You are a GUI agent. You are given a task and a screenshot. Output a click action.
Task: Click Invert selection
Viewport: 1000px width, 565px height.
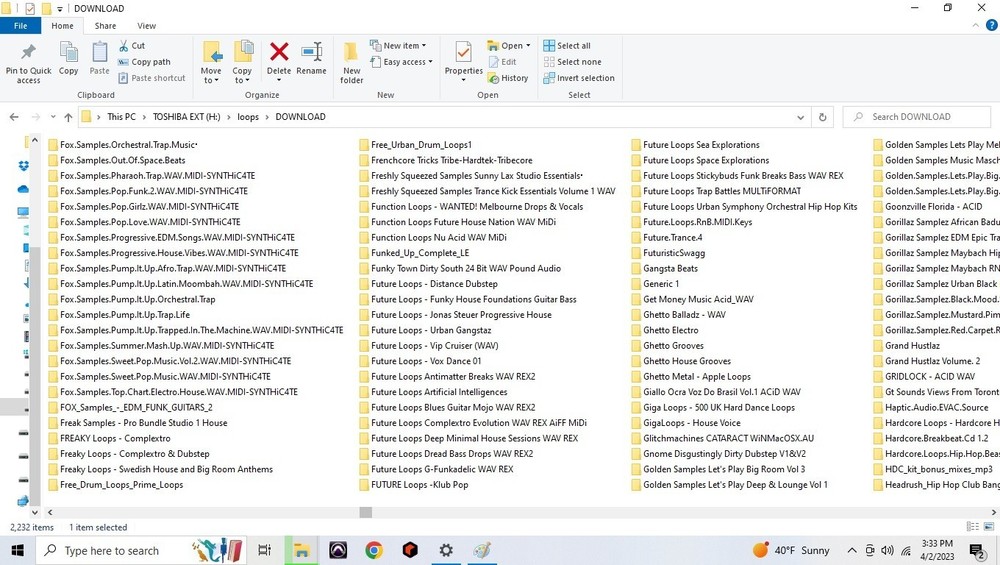pyautogui.click(x=579, y=78)
